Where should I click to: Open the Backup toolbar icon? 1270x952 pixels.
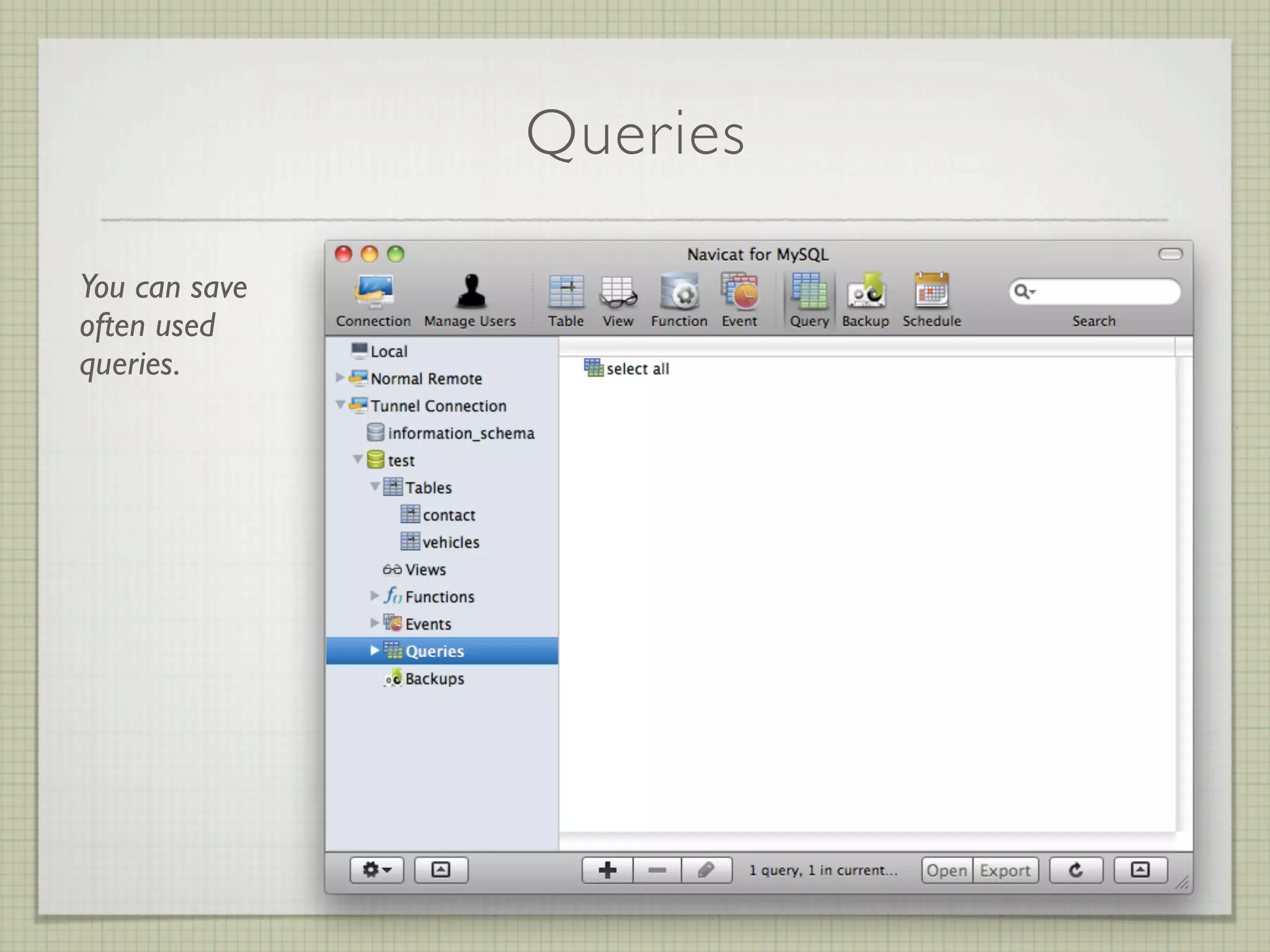click(x=866, y=301)
